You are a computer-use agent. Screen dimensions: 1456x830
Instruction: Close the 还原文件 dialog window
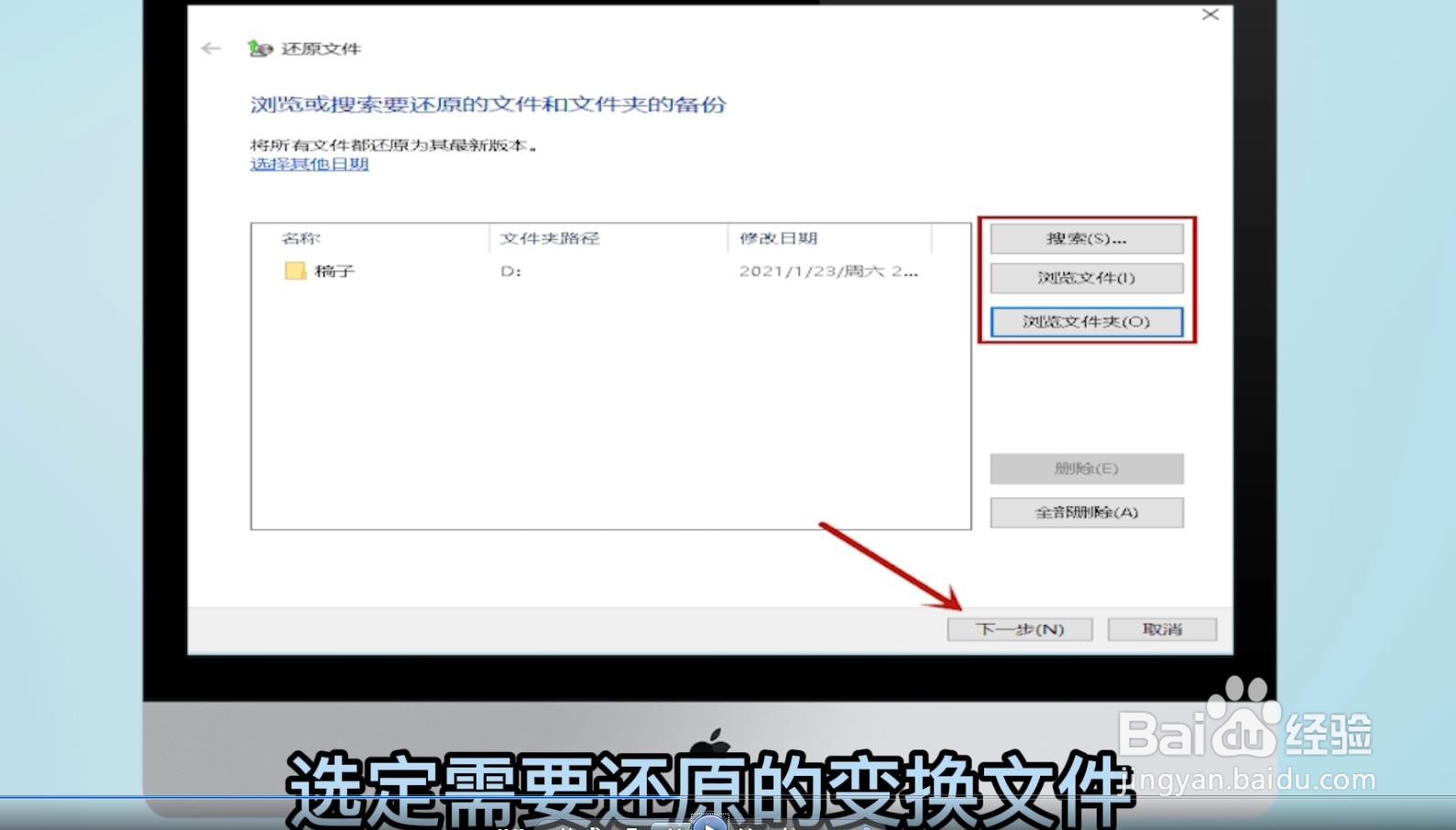1210,15
